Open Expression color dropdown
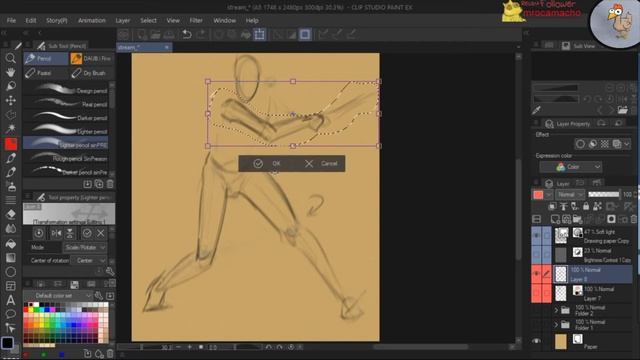Image resolution: width=640 pixels, height=360 pixels. point(571,167)
